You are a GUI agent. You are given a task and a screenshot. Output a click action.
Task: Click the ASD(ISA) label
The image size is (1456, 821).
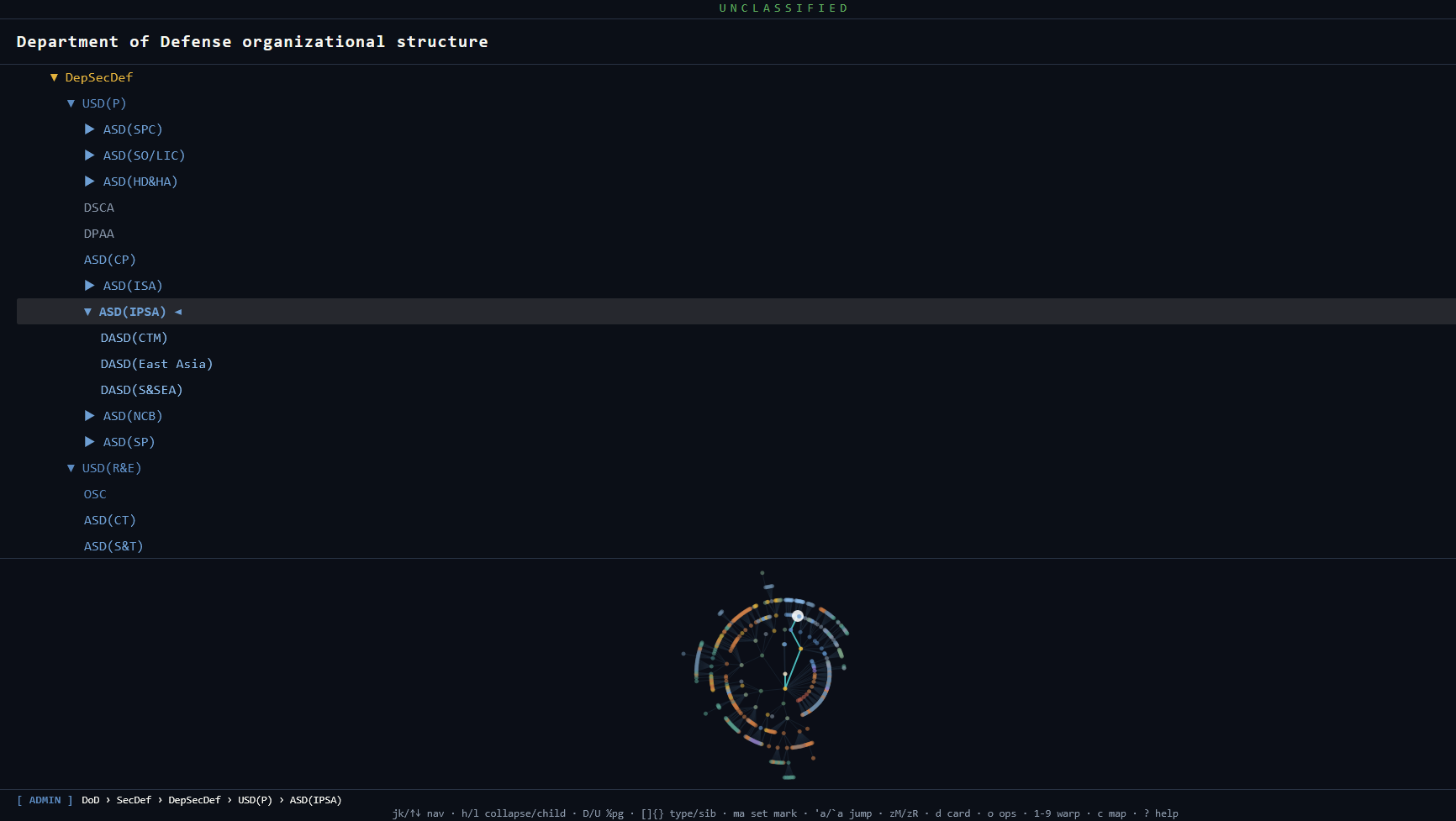[x=133, y=286]
